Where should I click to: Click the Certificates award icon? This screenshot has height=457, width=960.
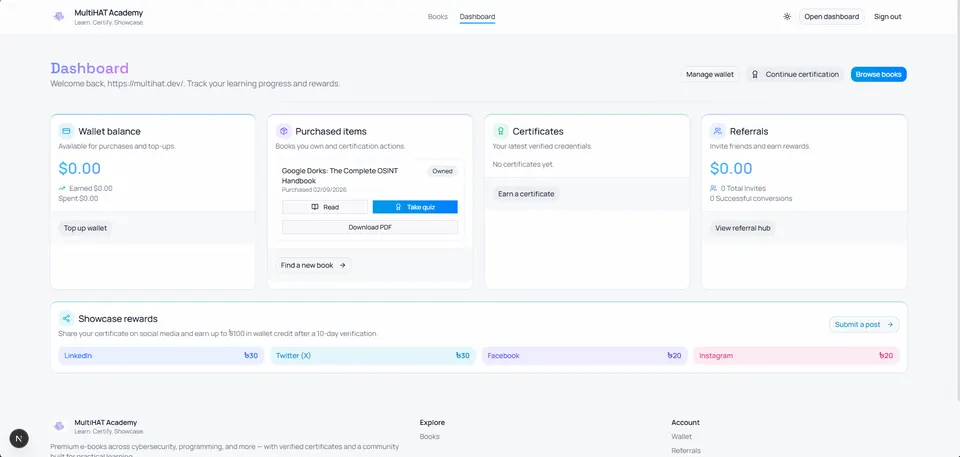coord(500,131)
